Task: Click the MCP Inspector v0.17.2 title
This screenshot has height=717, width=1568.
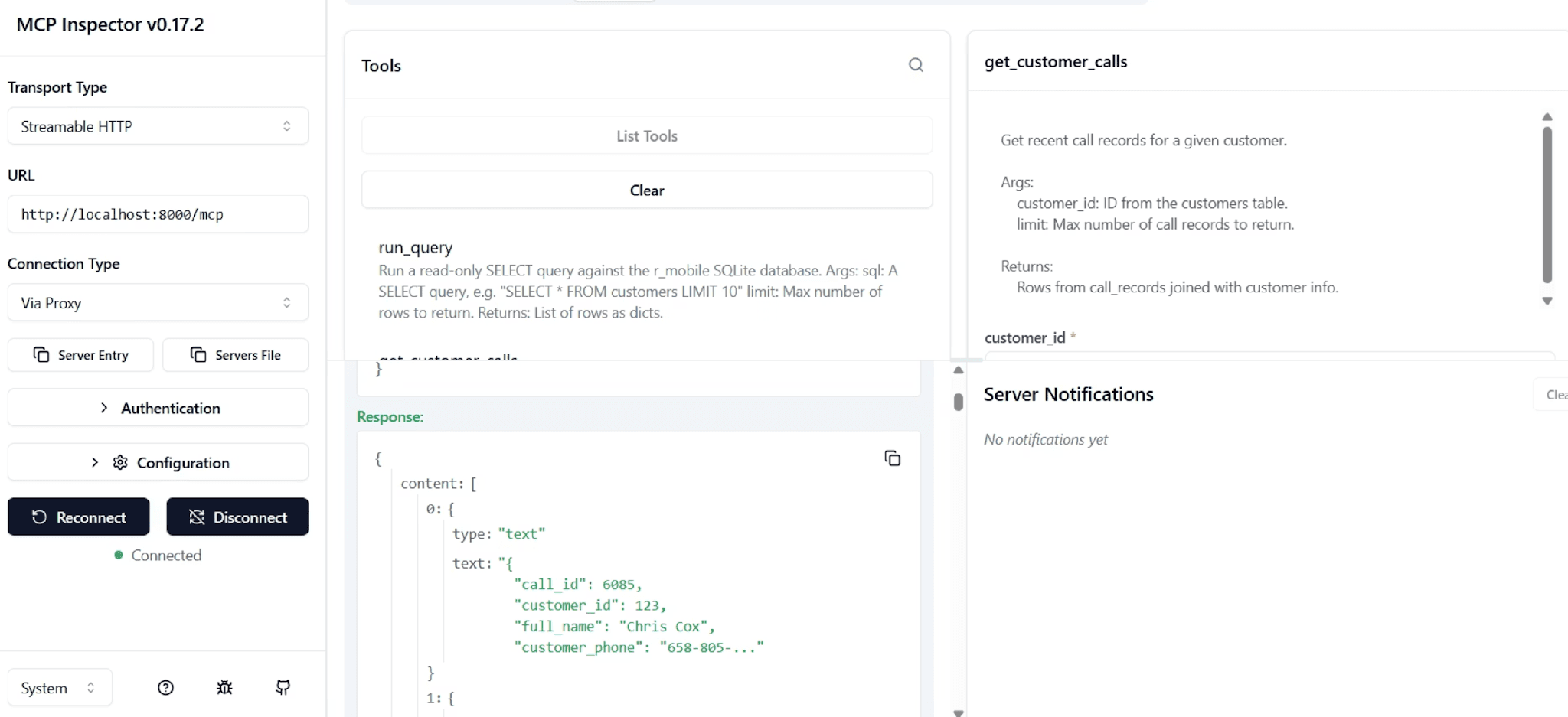Action: (x=110, y=24)
